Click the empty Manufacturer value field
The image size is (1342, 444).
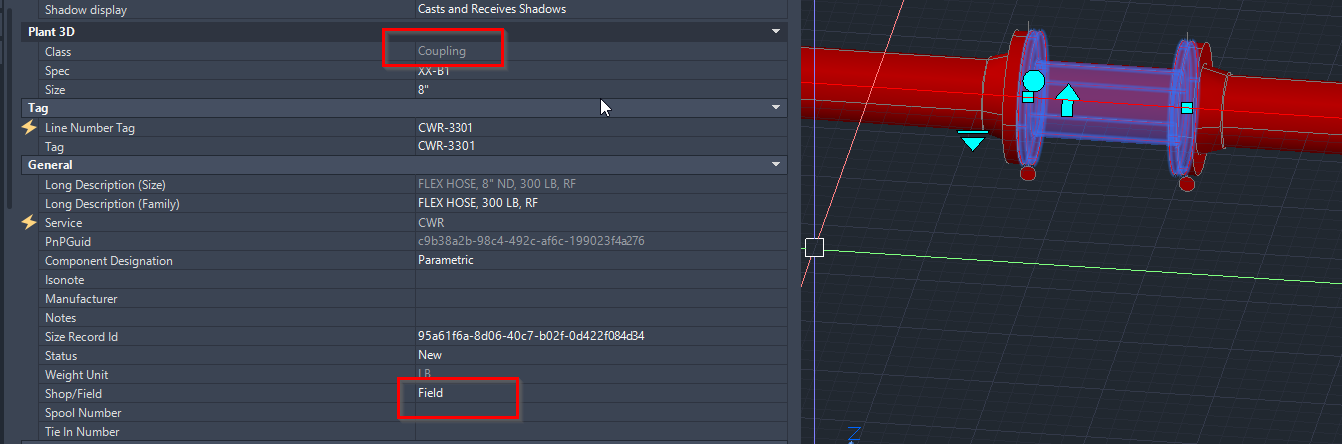pyautogui.click(x=601, y=299)
